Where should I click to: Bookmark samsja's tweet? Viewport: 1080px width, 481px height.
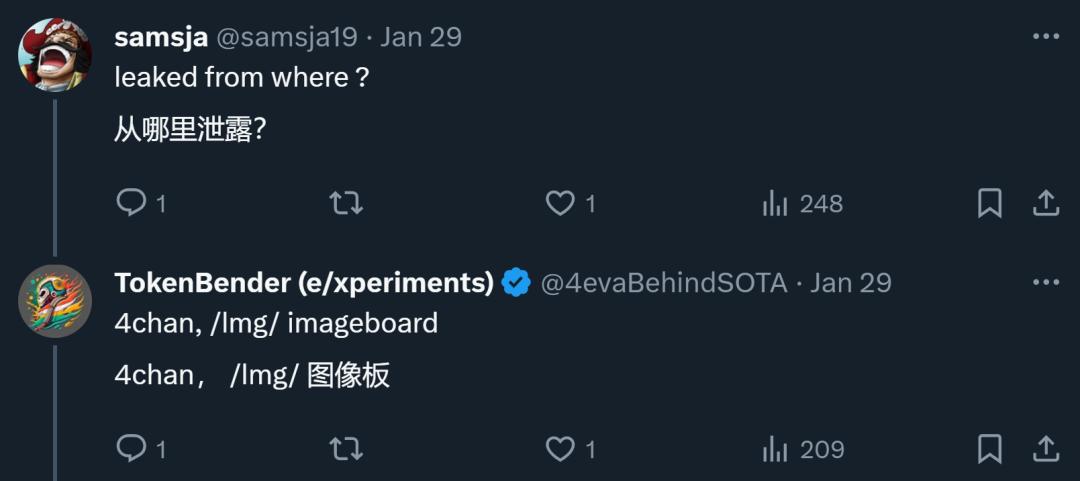989,203
